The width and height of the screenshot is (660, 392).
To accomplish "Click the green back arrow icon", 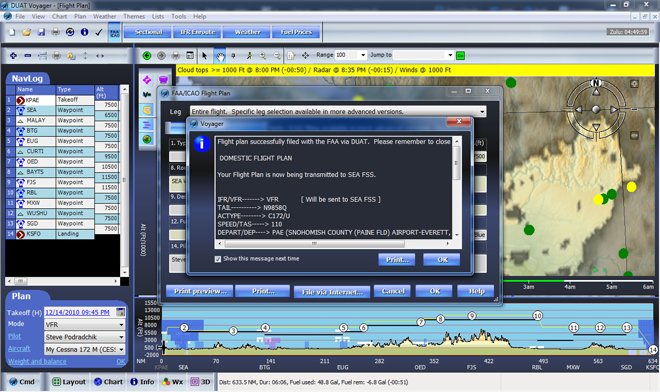I will click(x=147, y=56).
